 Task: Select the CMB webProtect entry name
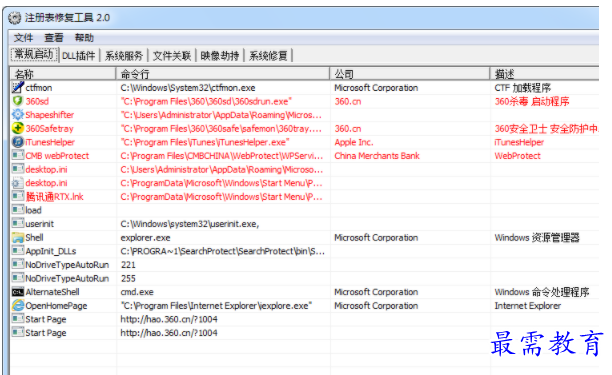[x=57, y=156]
